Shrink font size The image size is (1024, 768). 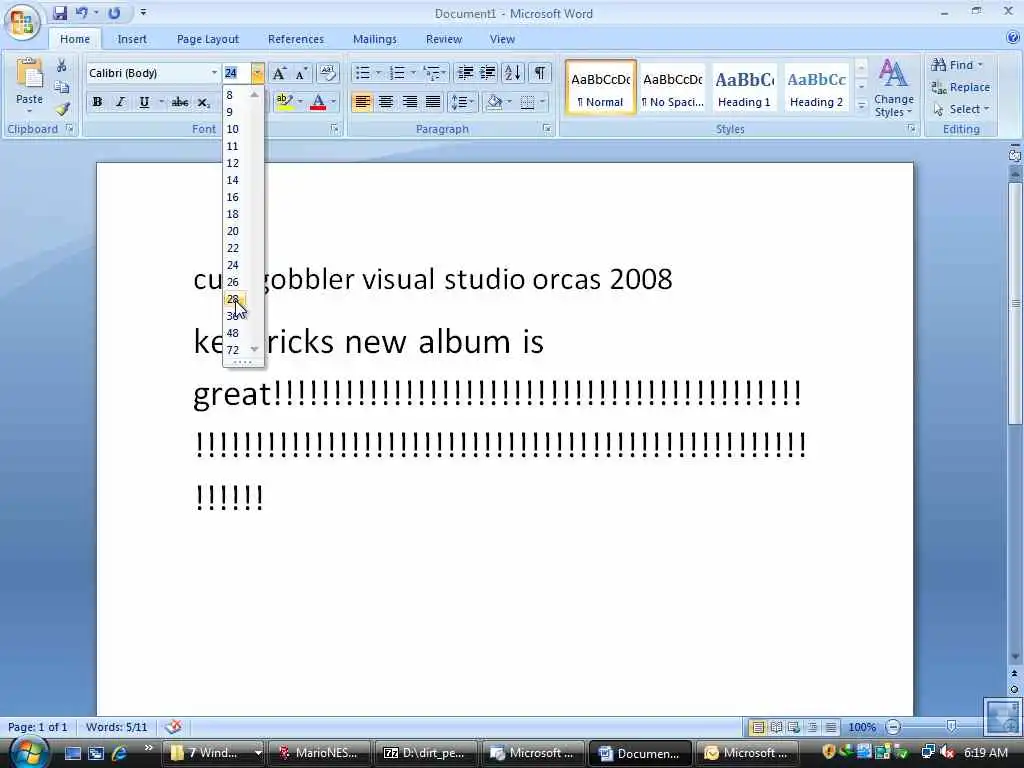pos(300,73)
